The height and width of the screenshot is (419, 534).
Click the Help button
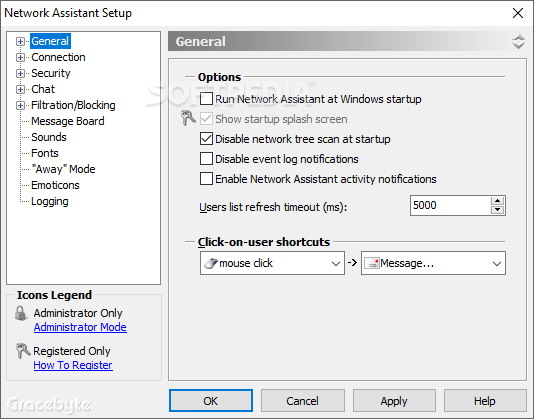click(x=485, y=401)
